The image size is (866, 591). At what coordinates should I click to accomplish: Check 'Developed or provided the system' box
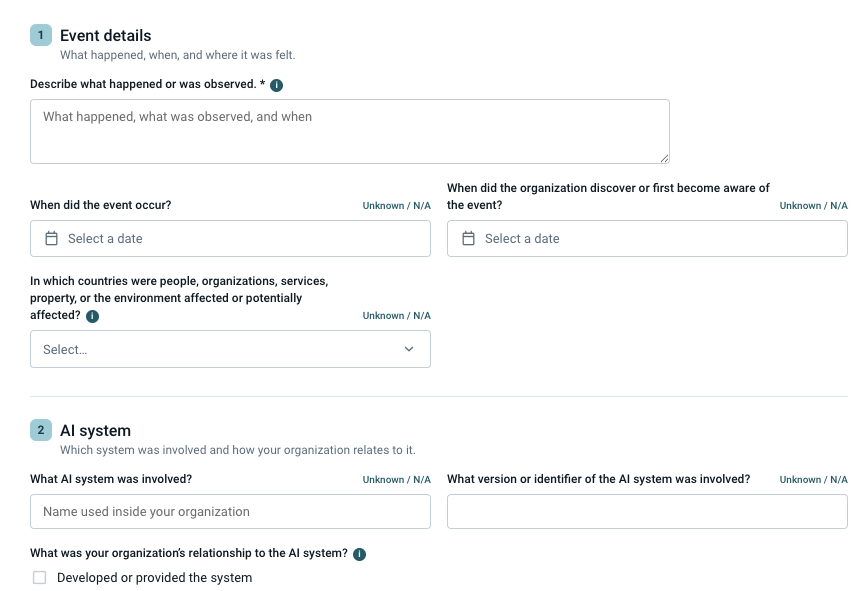(40, 577)
